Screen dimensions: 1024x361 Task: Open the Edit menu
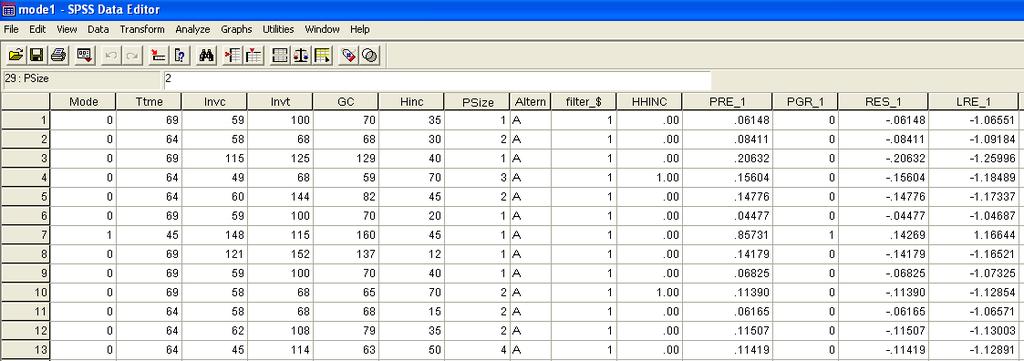click(37, 29)
